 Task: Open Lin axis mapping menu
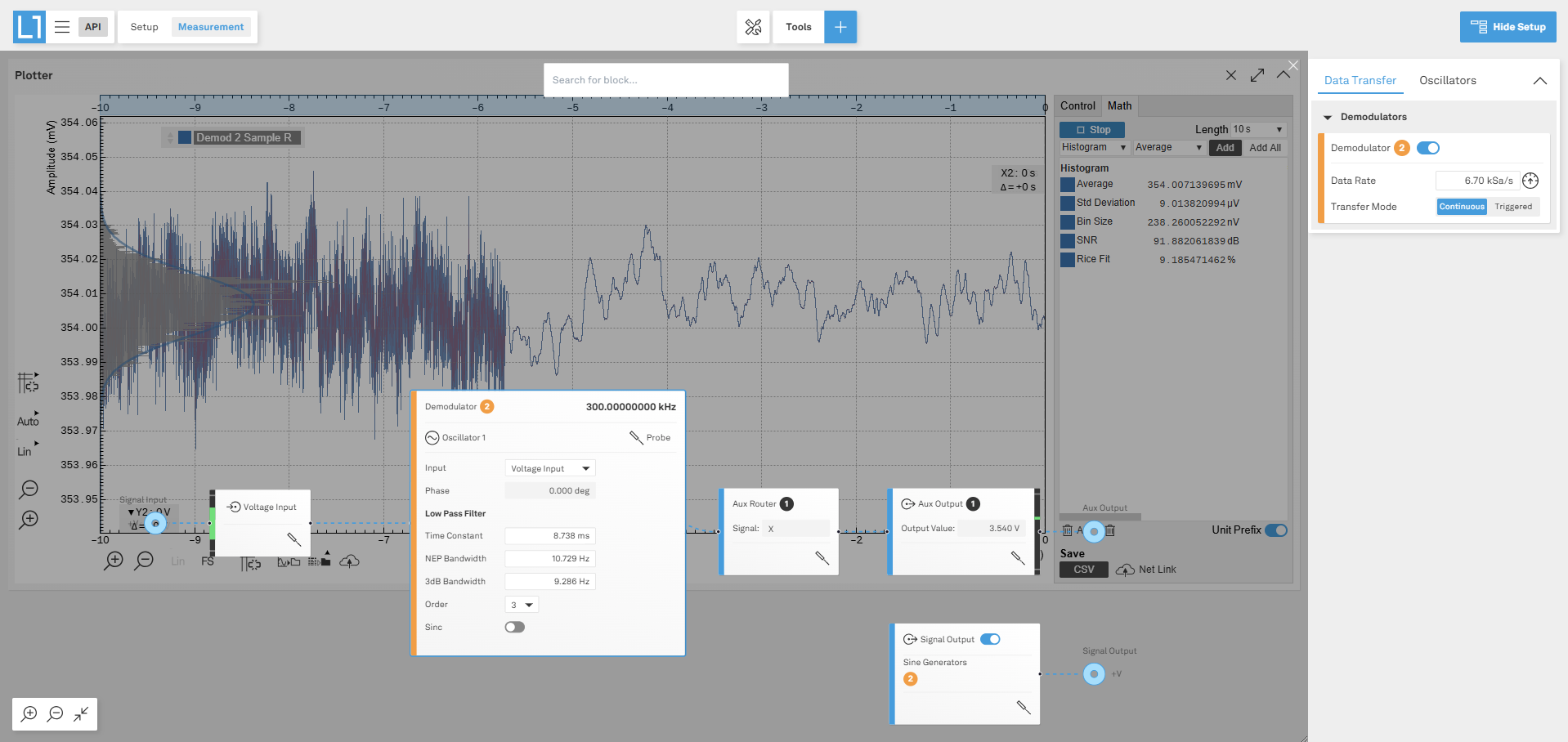[x=28, y=450]
